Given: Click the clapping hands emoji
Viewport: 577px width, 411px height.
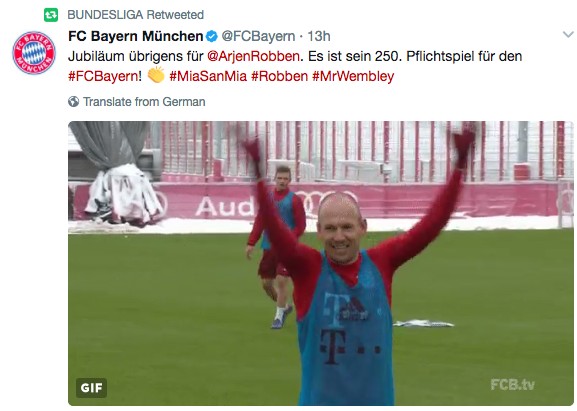Looking at the screenshot, I should [156, 75].
